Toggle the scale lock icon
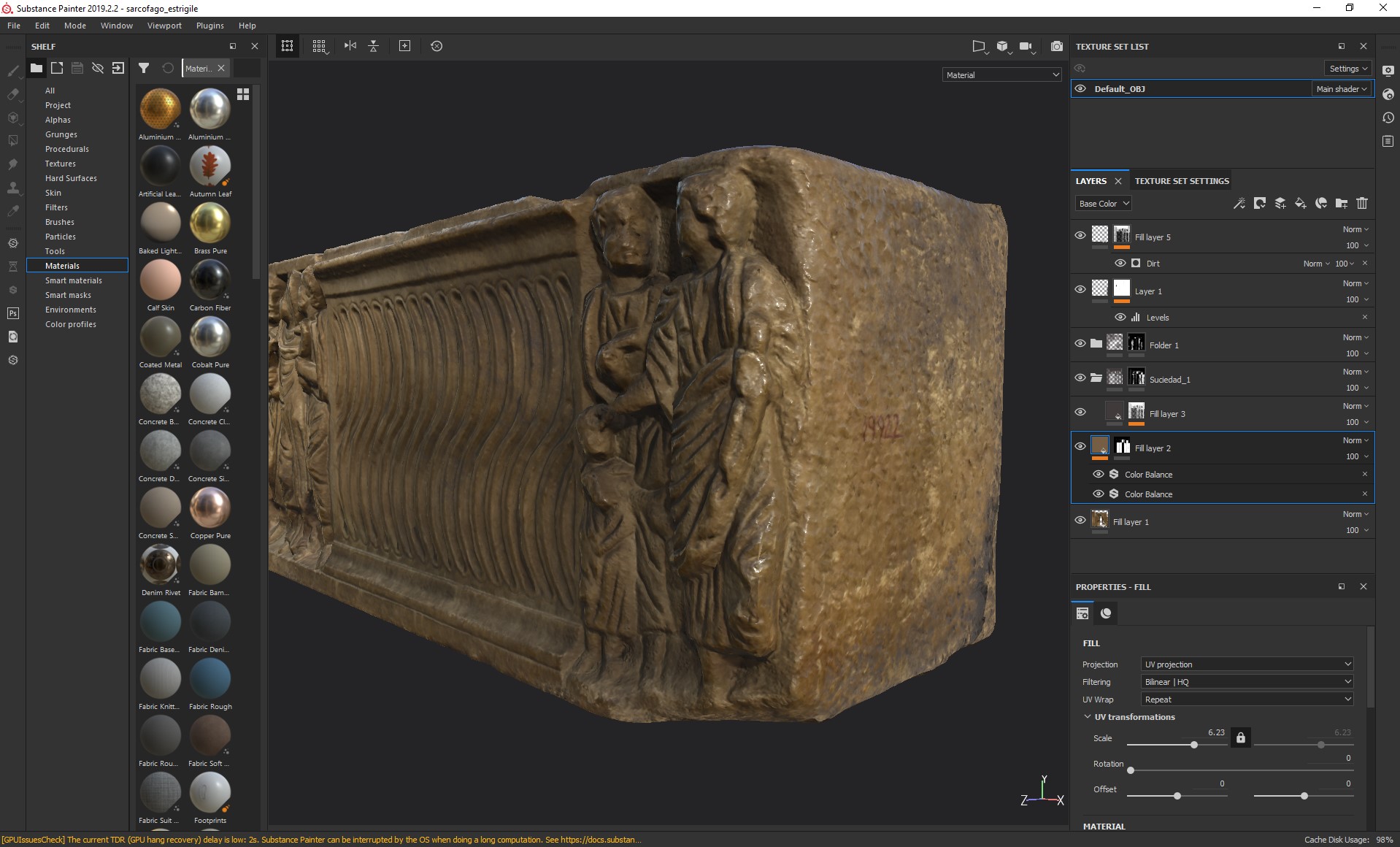Image resolution: width=1400 pixels, height=847 pixels. pyautogui.click(x=1240, y=737)
